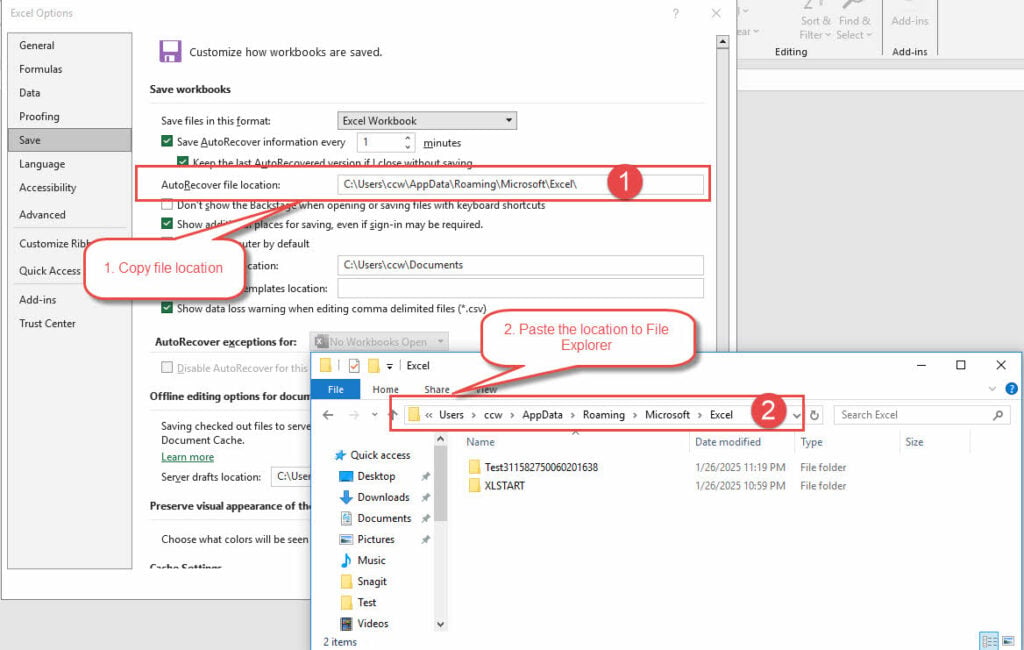This screenshot has height=650, width=1024.
Task: Click the Properties checkmark icon in Explorer title bar
Action: click(354, 365)
